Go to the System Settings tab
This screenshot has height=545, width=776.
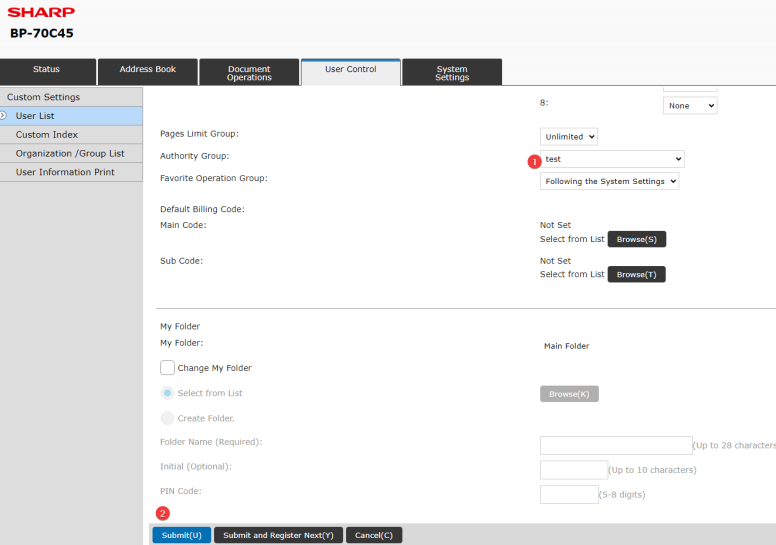(452, 73)
